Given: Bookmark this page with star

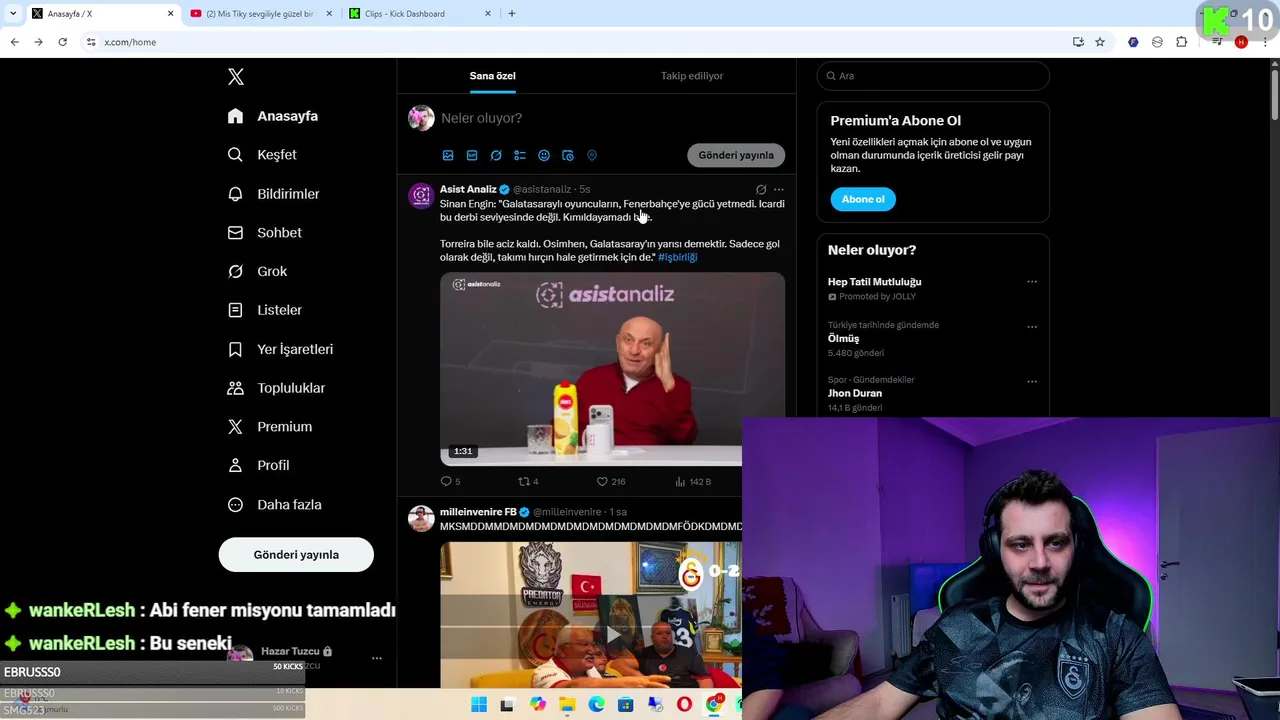Looking at the screenshot, I should click(1100, 42).
